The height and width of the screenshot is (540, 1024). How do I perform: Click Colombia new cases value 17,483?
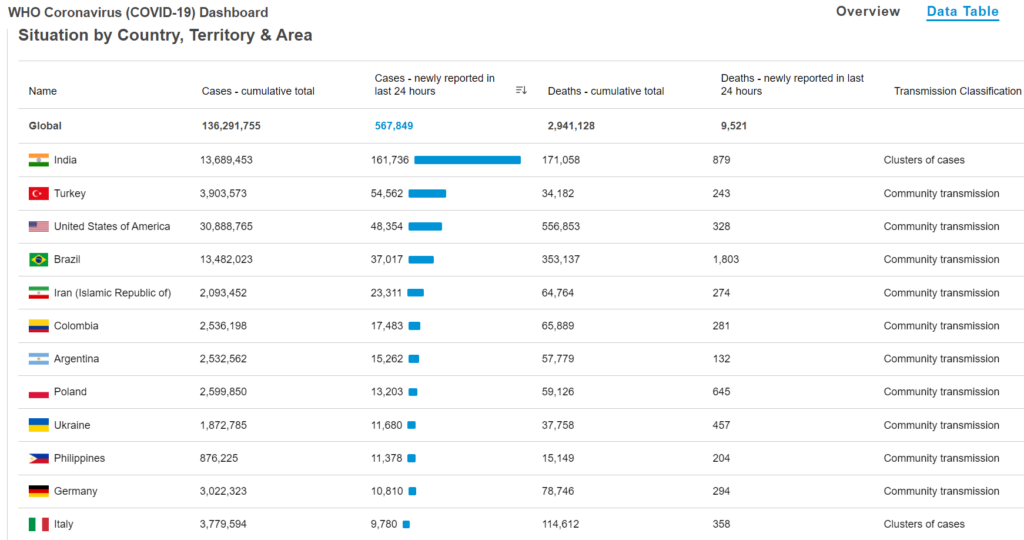[x=387, y=326]
